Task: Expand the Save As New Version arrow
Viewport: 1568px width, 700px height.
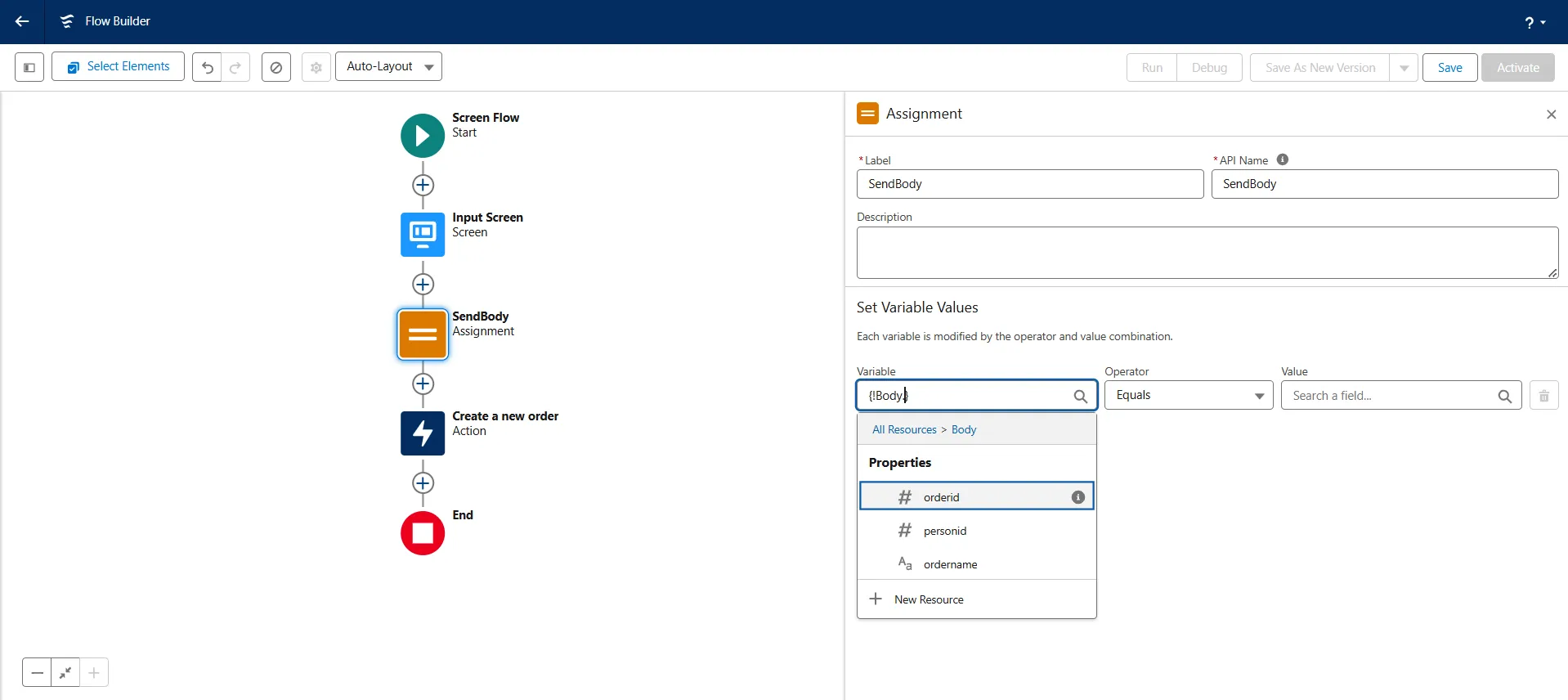Action: pos(1404,68)
